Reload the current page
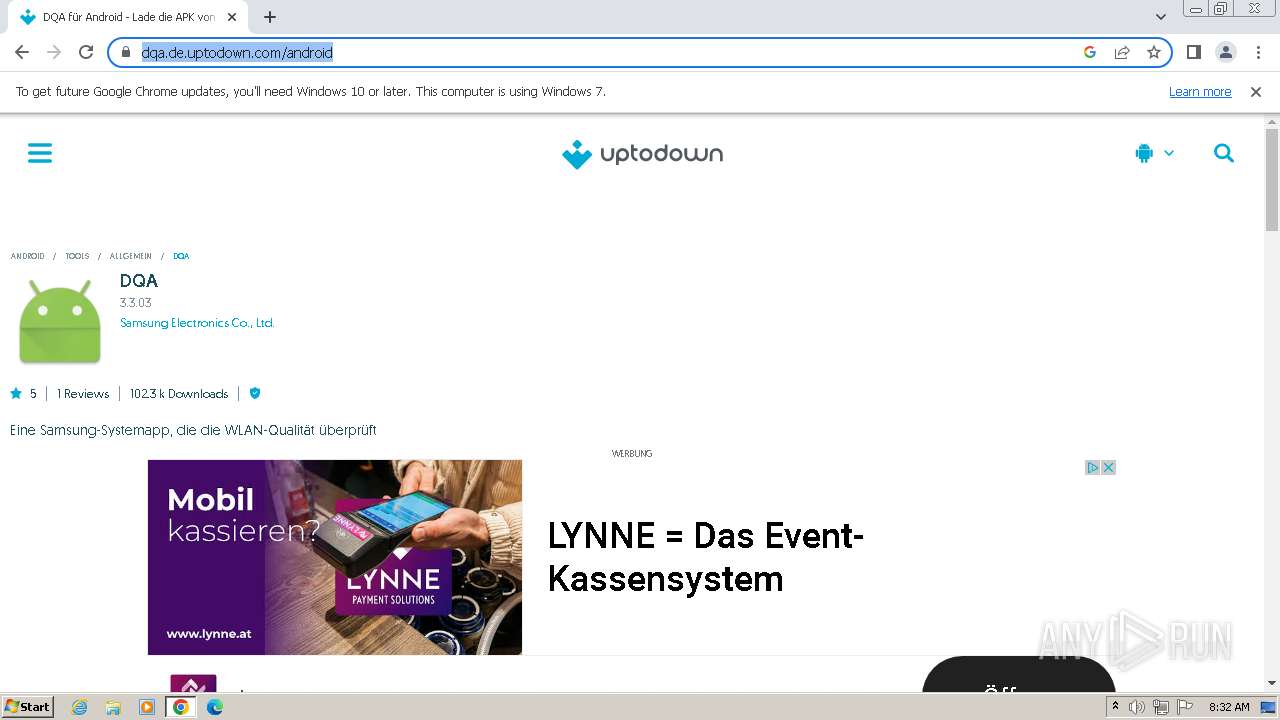Viewport: 1280px width, 720px height. [86, 52]
